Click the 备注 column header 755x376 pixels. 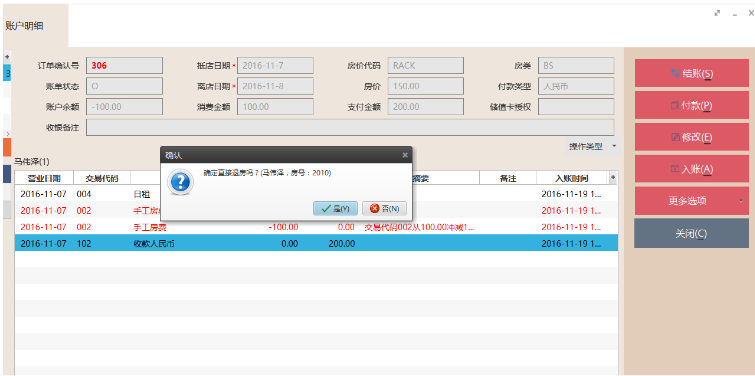[x=508, y=178]
